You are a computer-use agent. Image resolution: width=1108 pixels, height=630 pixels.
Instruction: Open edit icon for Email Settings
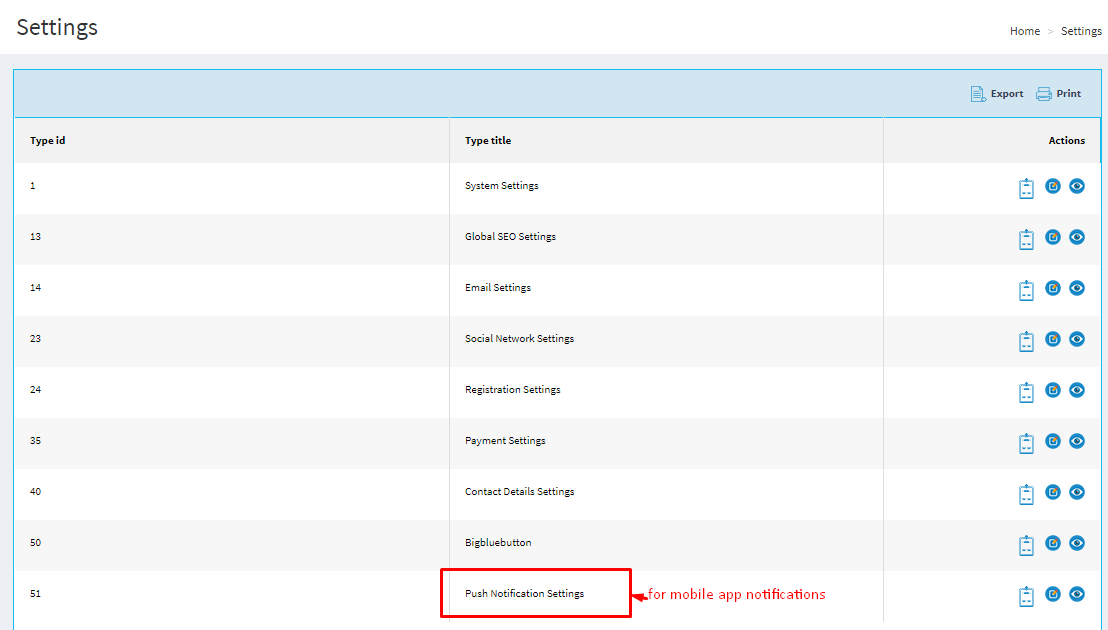[x=1053, y=288]
